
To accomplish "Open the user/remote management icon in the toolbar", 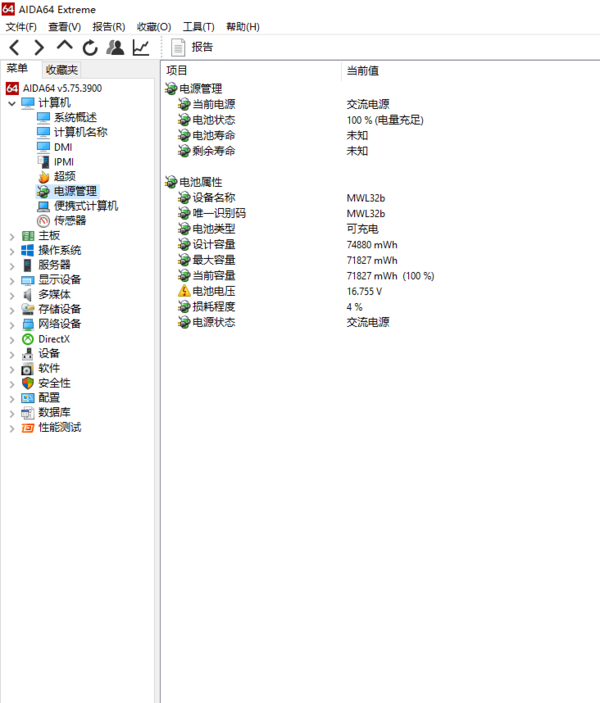I will pyautogui.click(x=115, y=48).
